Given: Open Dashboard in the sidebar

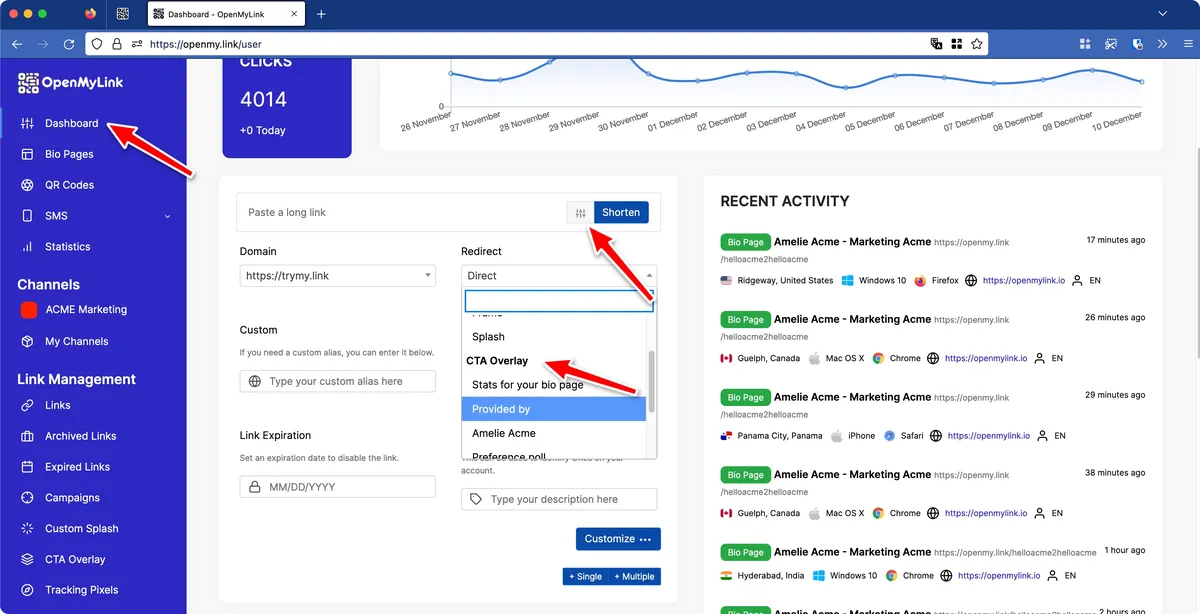Looking at the screenshot, I should (72, 123).
